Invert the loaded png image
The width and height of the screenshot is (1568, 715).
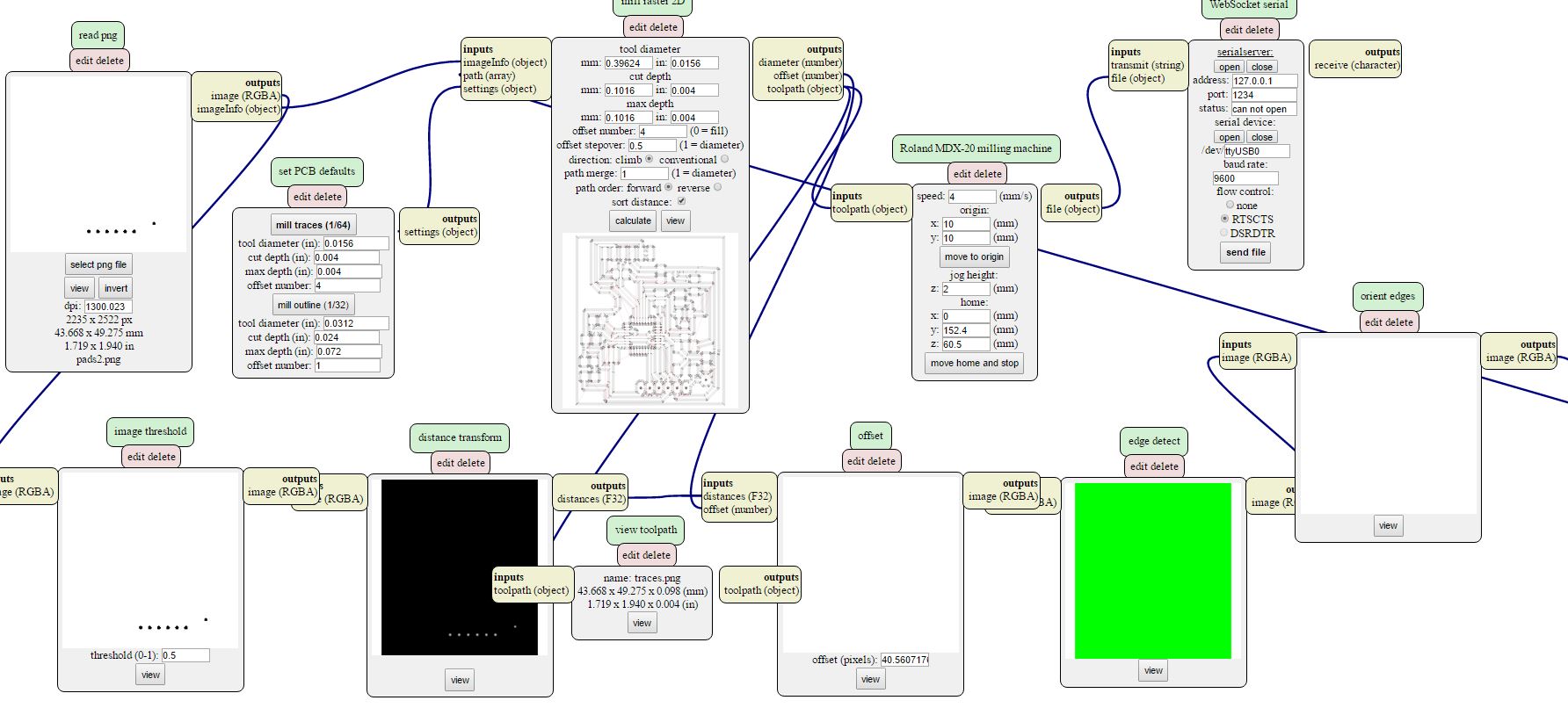116,288
